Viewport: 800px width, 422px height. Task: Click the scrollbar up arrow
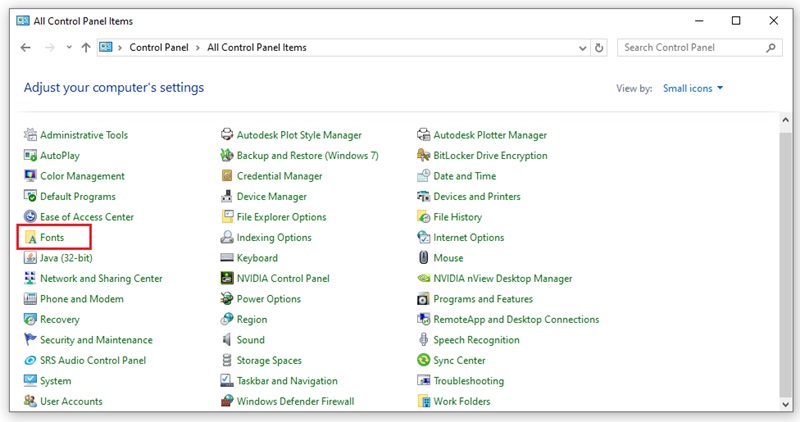tap(785, 120)
